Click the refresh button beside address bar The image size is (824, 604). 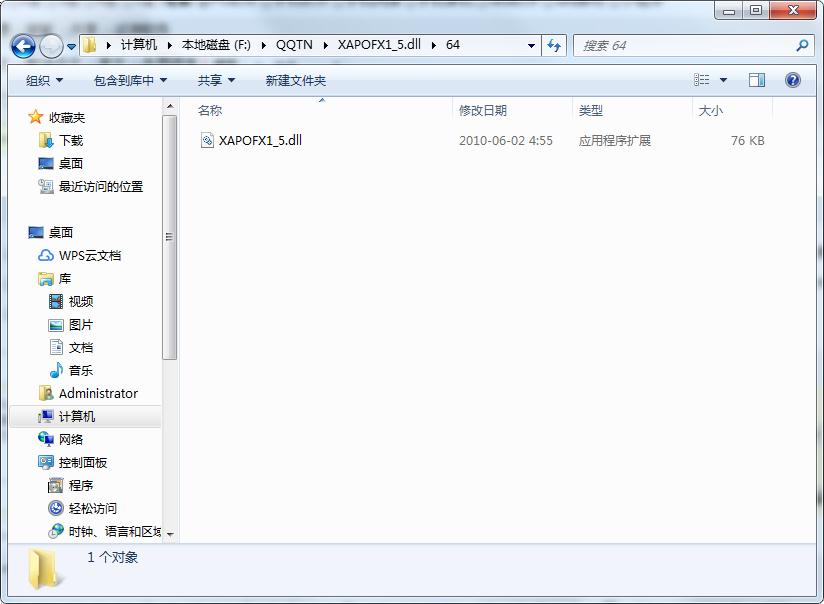pyautogui.click(x=554, y=46)
